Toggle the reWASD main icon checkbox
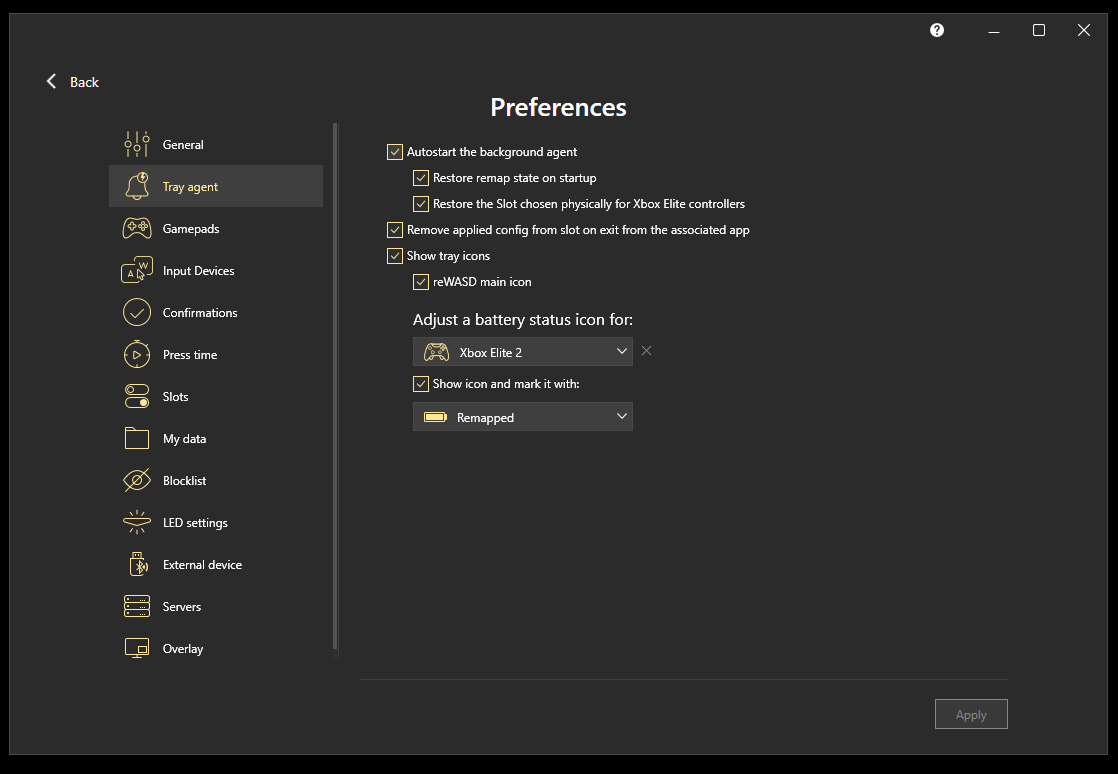Screen dimensions: 1118x774 (421, 282)
